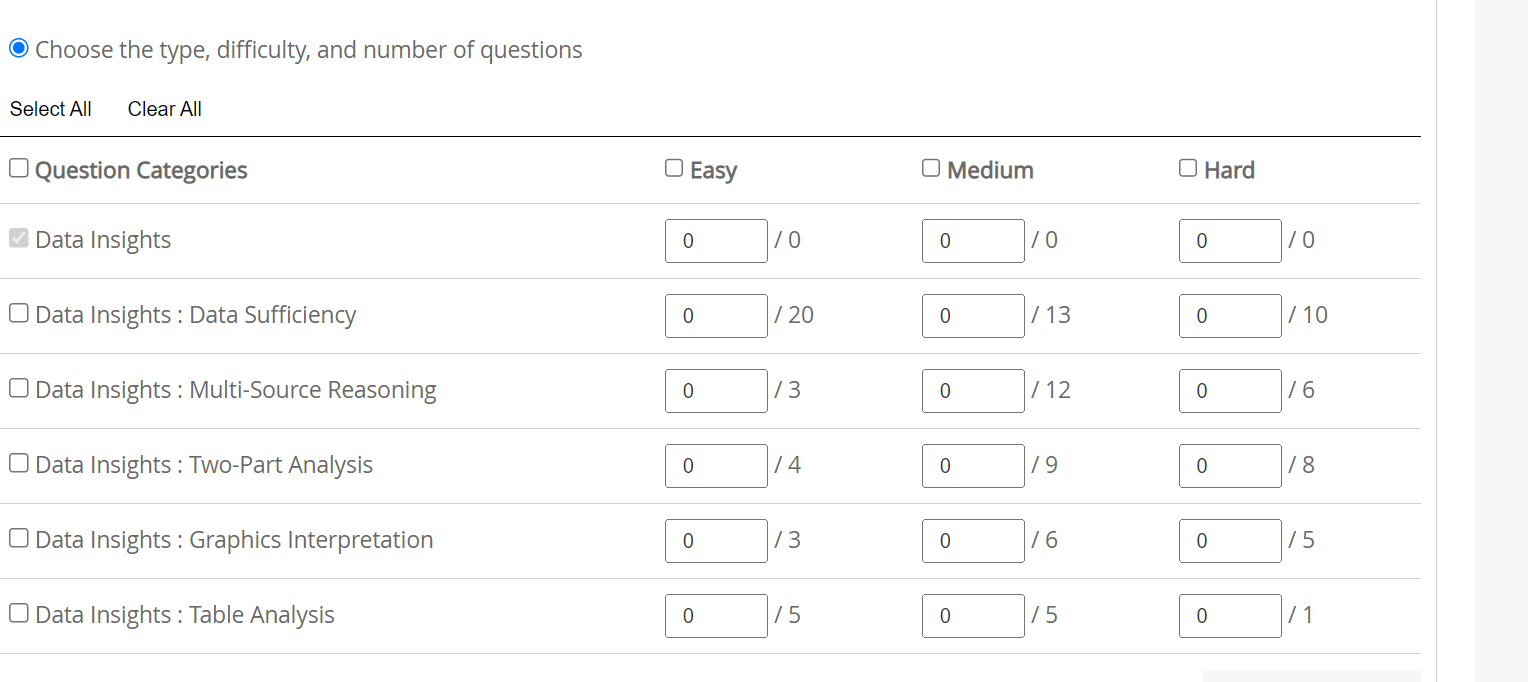Click the Medium count field for Table Analysis
1528x682 pixels.
click(973, 615)
